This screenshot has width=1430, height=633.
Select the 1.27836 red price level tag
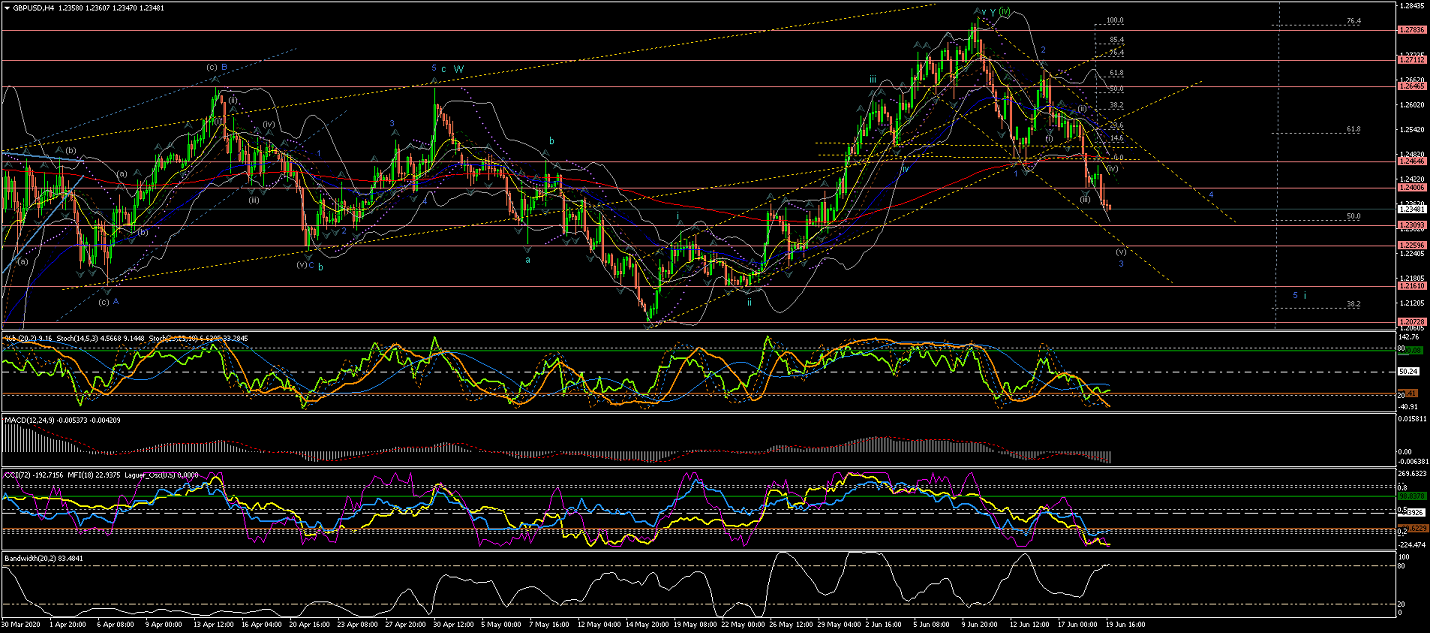pos(1411,30)
